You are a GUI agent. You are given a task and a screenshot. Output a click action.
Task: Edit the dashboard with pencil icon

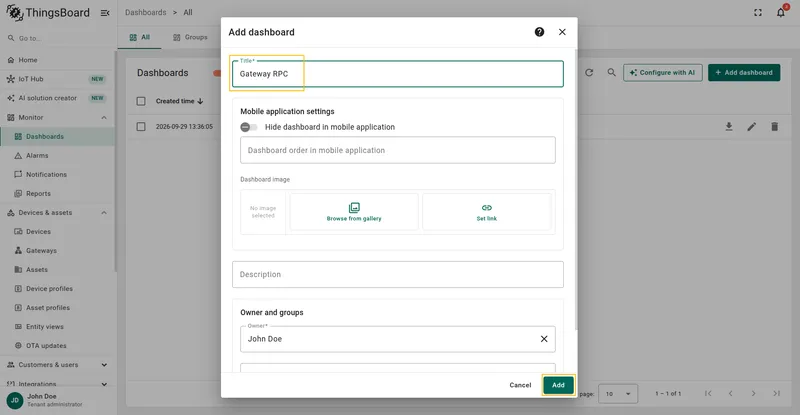click(x=752, y=127)
